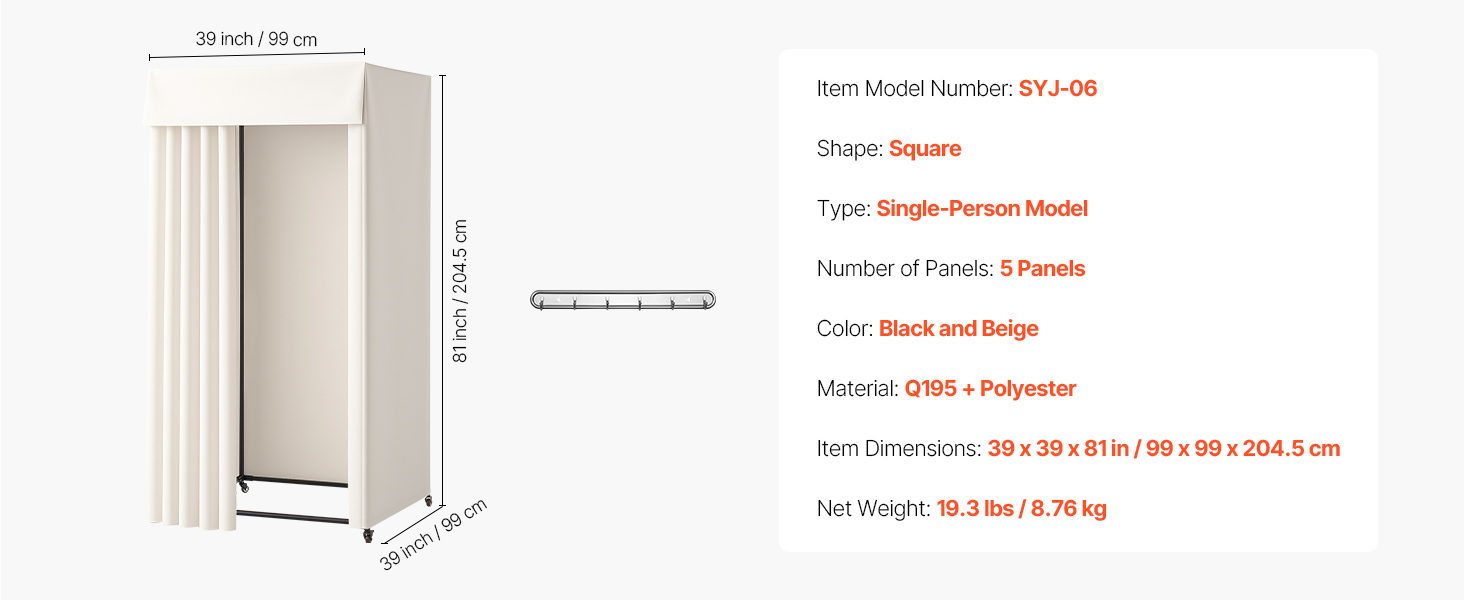Click the model number value SYJ-06
The height and width of the screenshot is (600, 1464).
[1058, 89]
